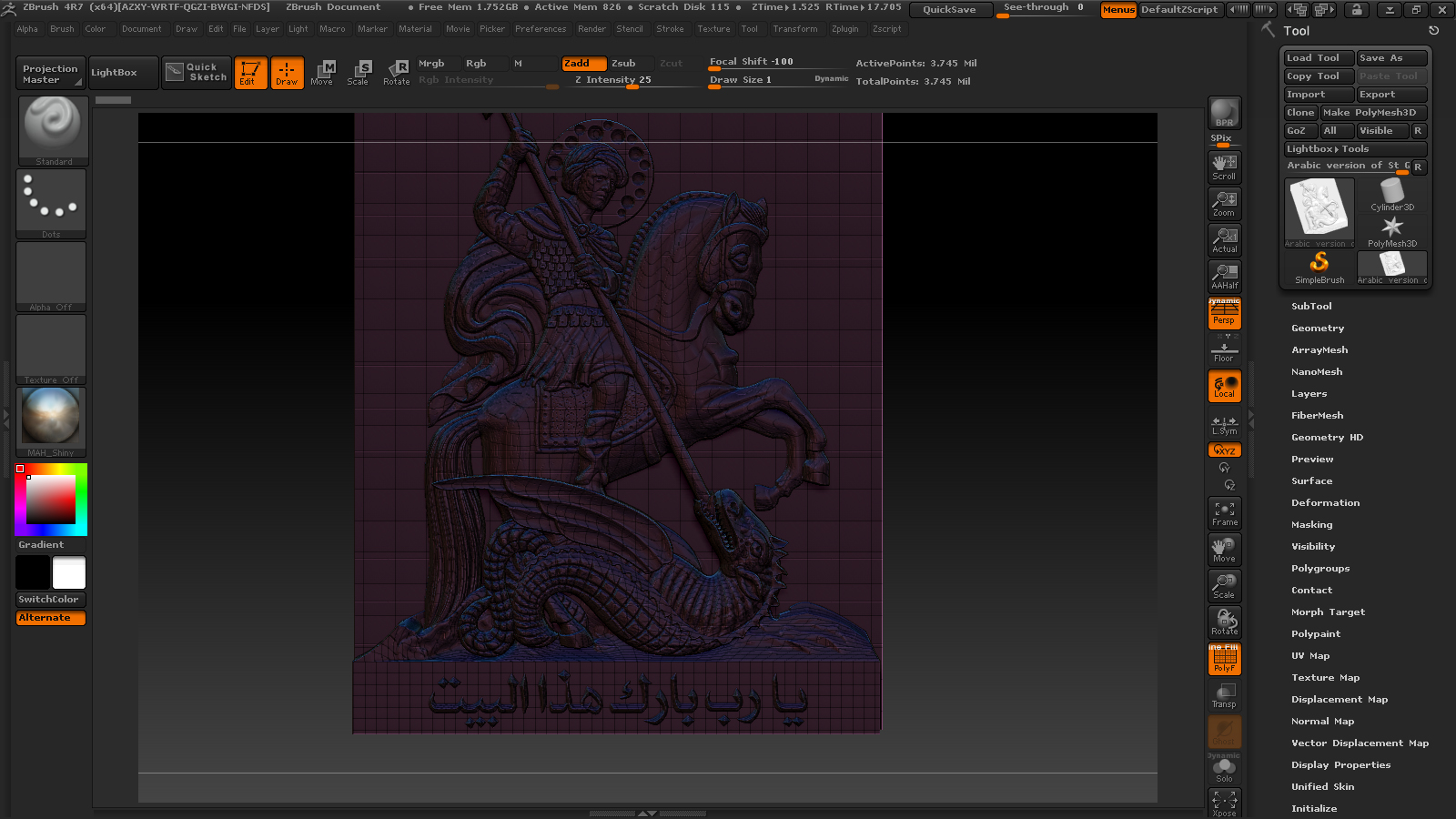This screenshot has height=819, width=1456.
Task: Click the BPR render icon
Action: [1224, 113]
